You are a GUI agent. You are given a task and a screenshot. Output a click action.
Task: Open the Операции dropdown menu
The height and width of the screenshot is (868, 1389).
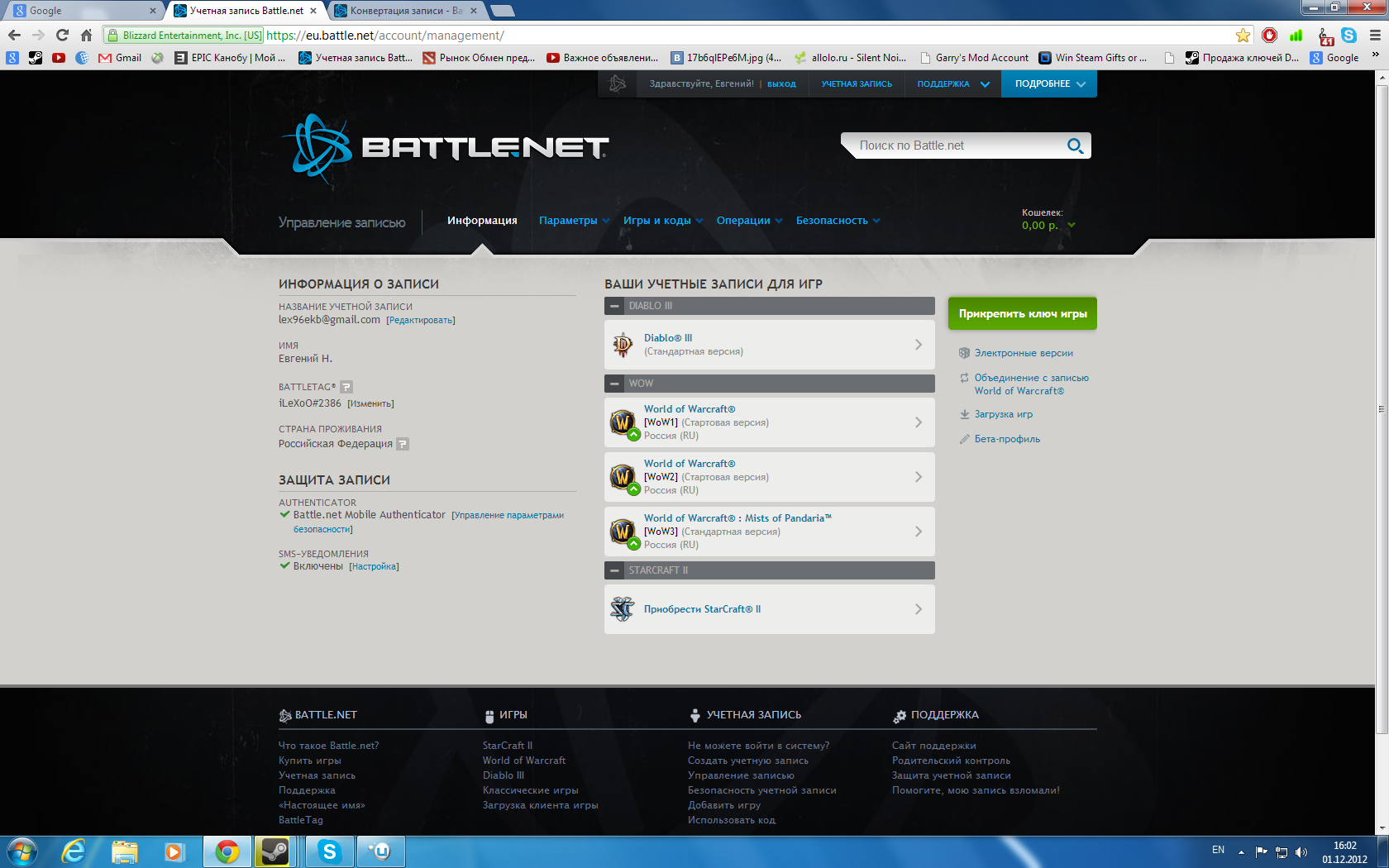pos(749,221)
